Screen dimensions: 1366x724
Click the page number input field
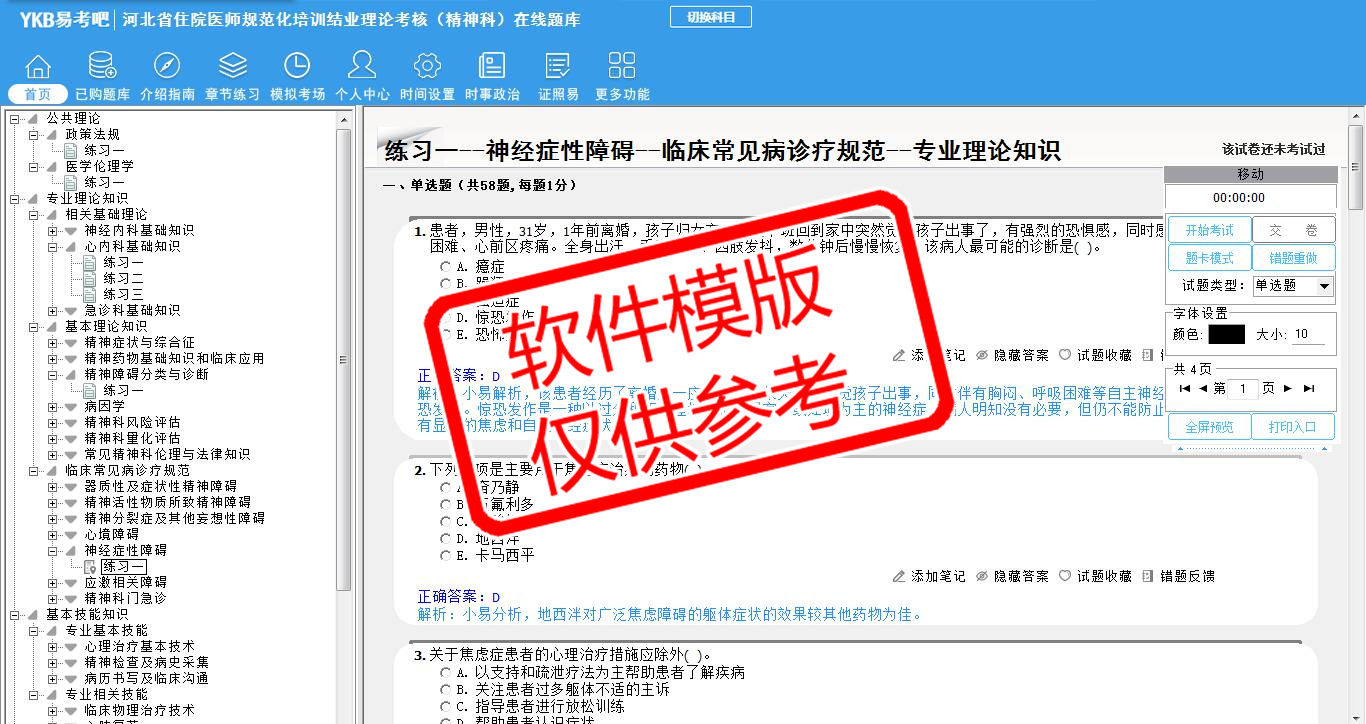coord(1242,388)
